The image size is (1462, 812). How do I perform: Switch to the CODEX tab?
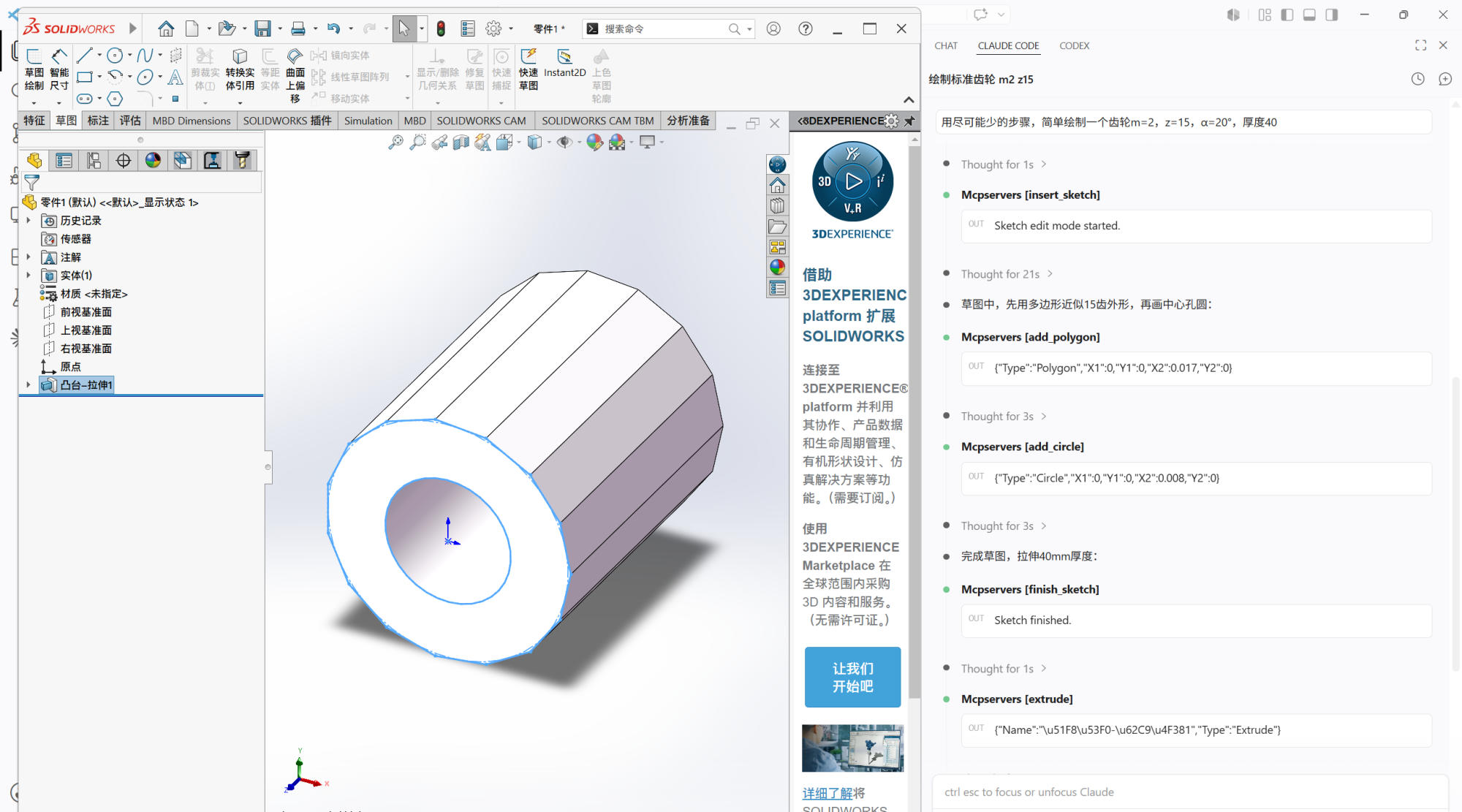coord(1074,45)
